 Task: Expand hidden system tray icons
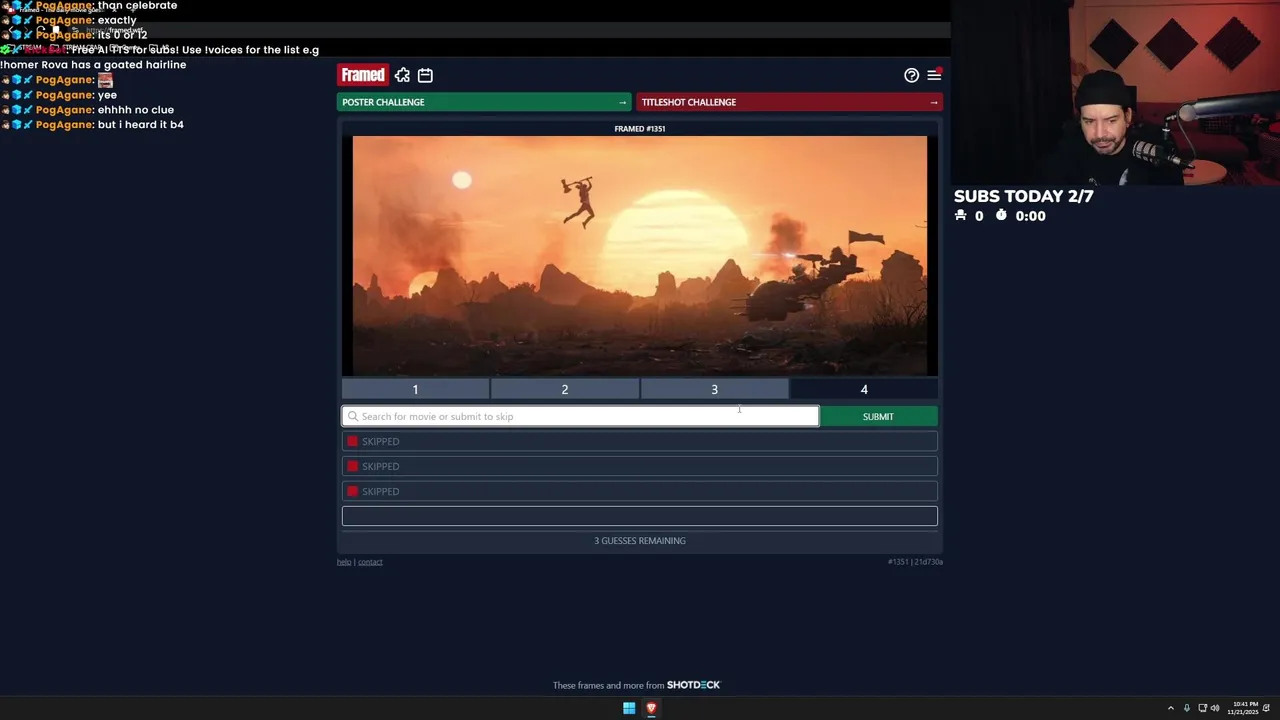point(1170,708)
